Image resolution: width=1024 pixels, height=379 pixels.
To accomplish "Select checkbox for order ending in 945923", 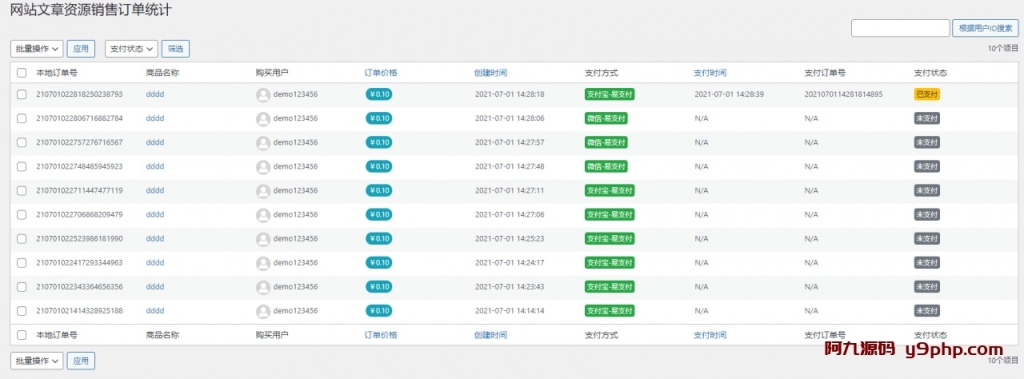I will 22,167.
